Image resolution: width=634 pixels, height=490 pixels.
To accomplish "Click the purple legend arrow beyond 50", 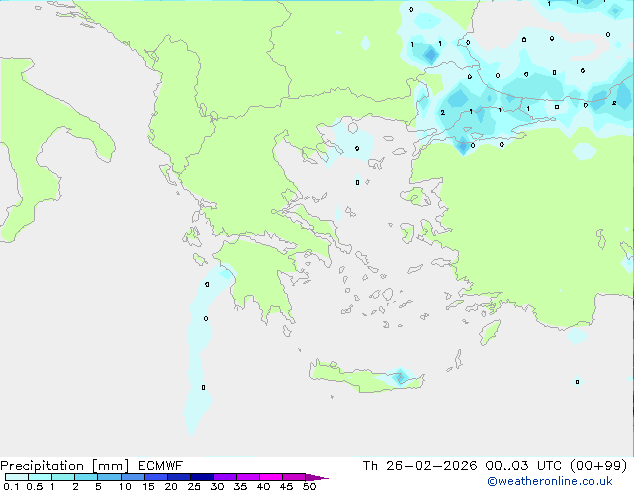I will point(317,477).
